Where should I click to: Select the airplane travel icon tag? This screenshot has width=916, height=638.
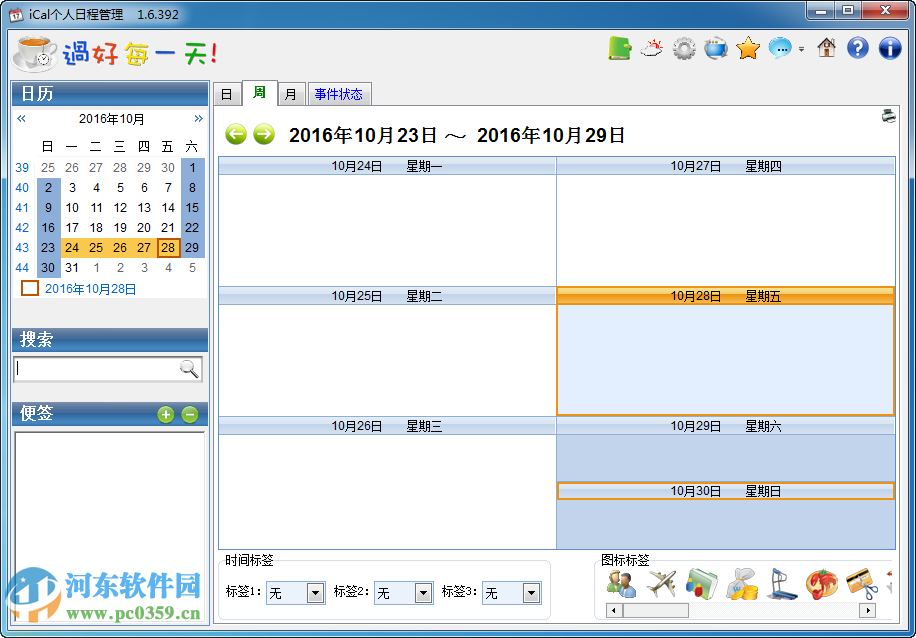660,585
